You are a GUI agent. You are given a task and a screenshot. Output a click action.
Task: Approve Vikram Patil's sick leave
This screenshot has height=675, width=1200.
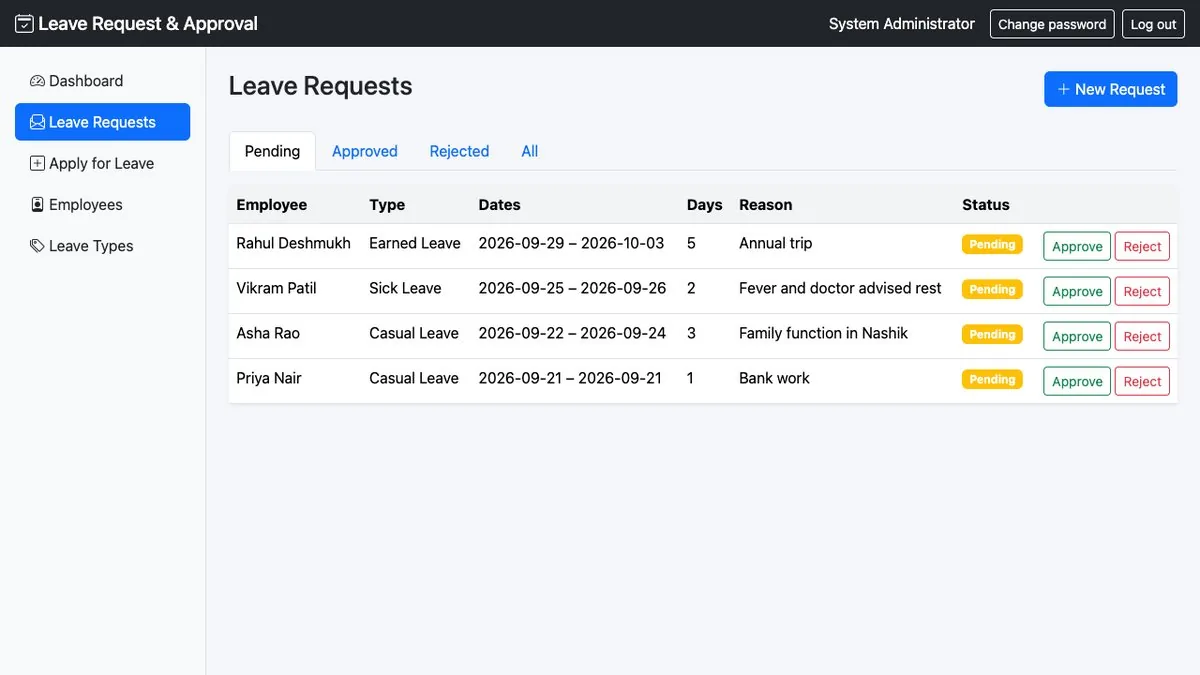point(1077,291)
